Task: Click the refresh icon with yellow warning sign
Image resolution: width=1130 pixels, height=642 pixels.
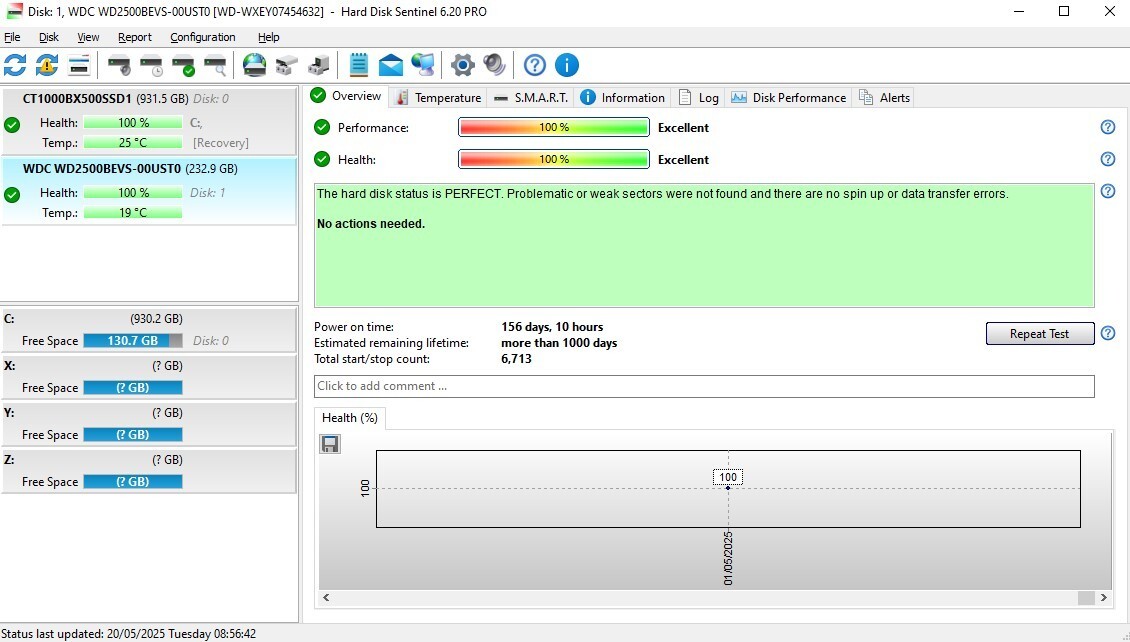Action: coord(47,66)
